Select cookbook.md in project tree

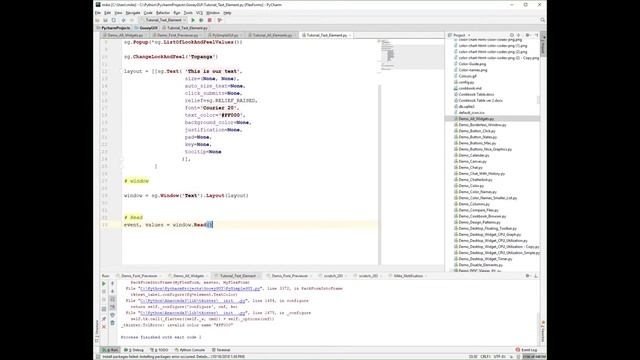pyautogui.click(x=470, y=88)
